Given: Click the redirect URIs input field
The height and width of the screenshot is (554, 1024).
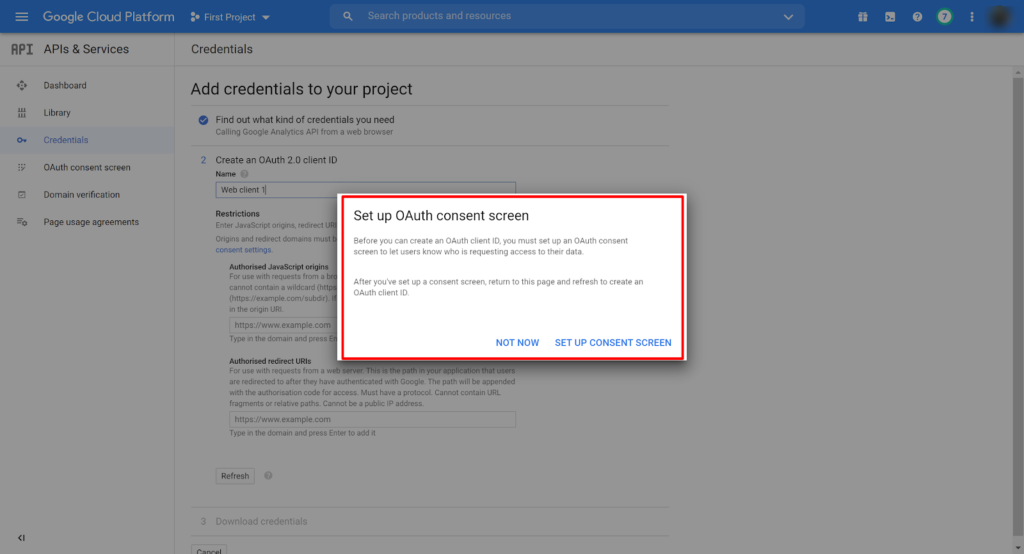Looking at the screenshot, I should (372, 419).
